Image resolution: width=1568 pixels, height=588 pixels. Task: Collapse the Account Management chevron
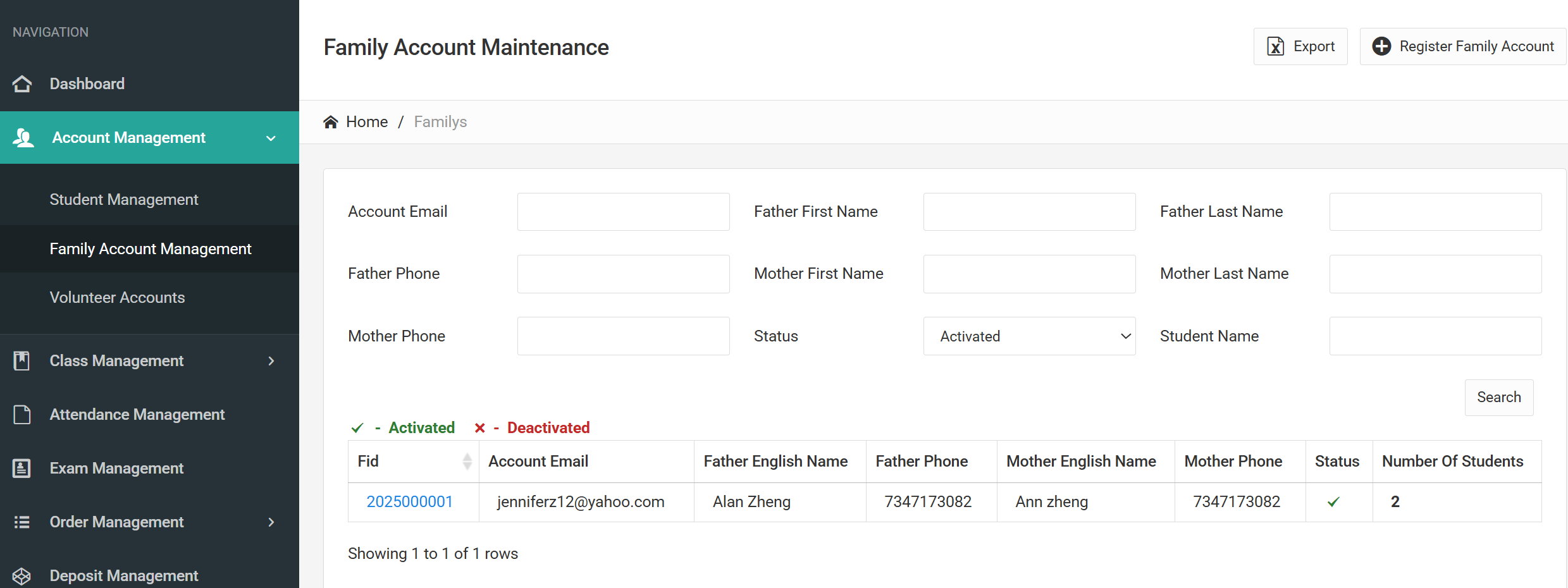(x=271, y=138)
